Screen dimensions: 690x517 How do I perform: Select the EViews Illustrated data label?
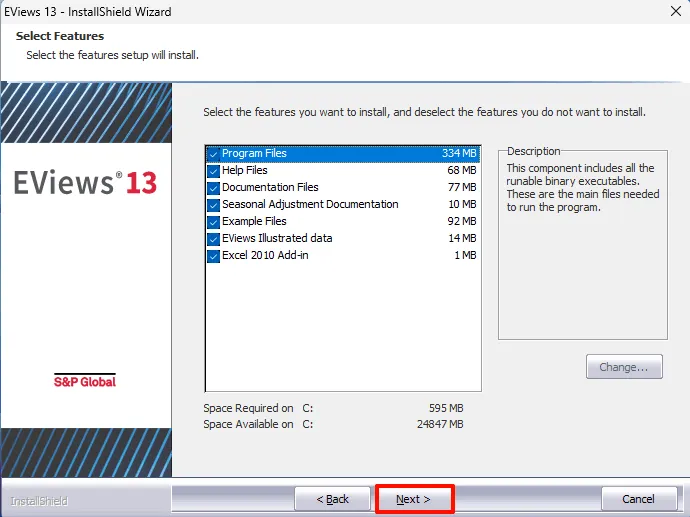[x=277, y=238]
